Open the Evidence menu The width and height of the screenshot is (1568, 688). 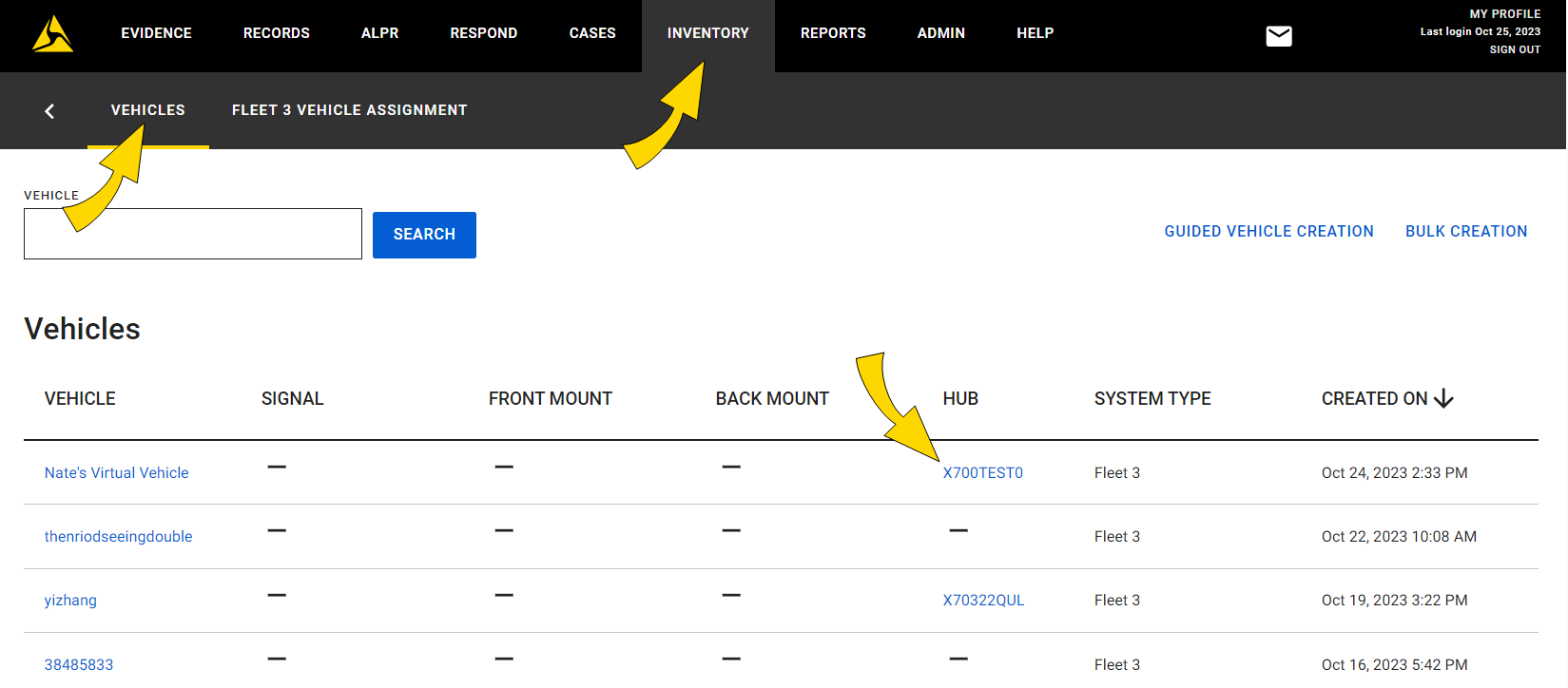click(156, 33)
